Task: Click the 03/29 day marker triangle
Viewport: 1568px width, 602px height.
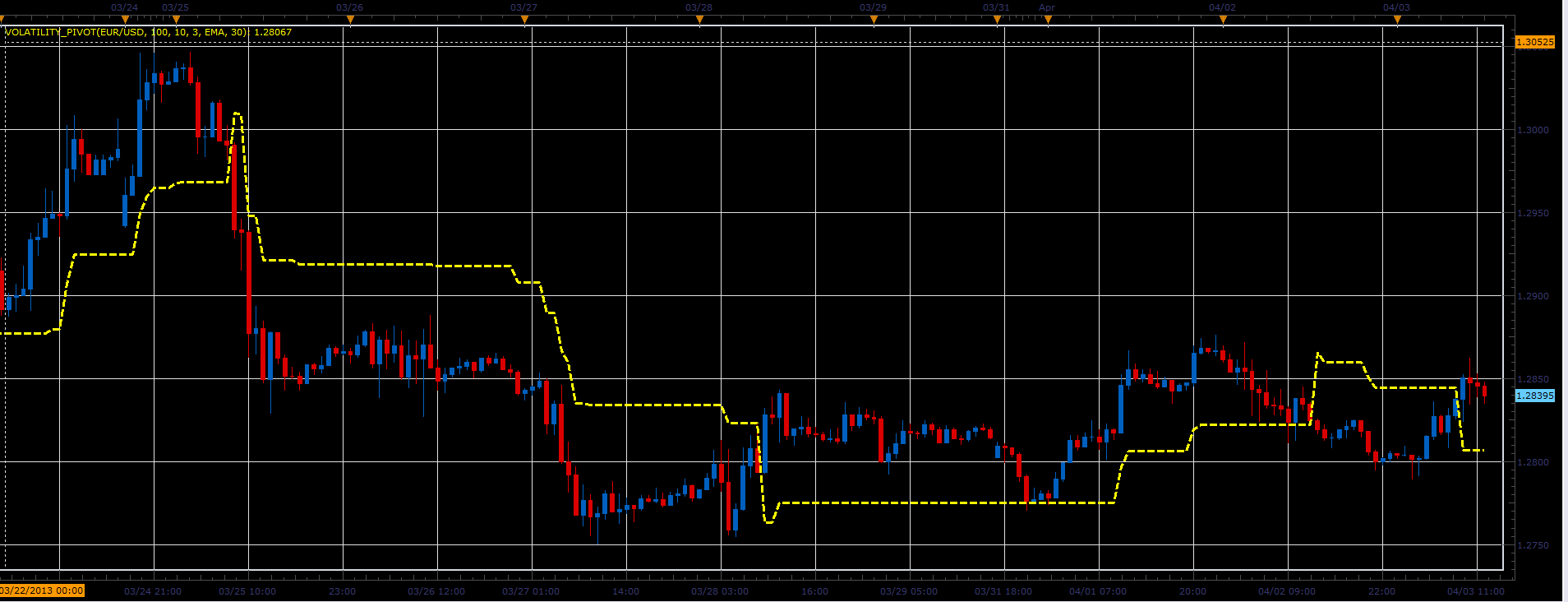Action: [874, 19]
